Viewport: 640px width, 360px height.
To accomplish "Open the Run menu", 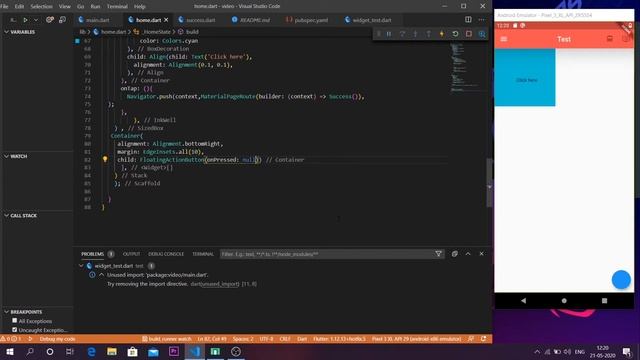I will tap(95, 7).
